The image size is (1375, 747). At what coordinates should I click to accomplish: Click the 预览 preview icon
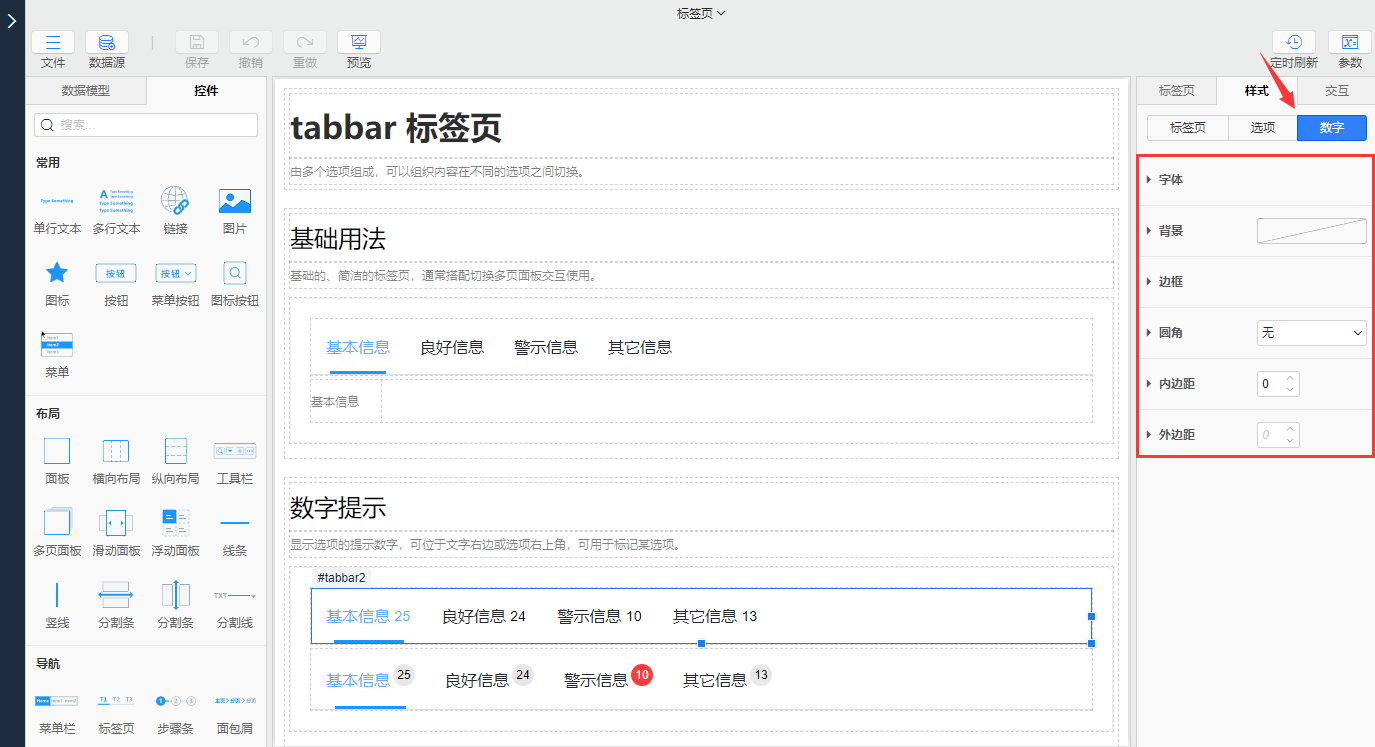click(x=358, y=43)
